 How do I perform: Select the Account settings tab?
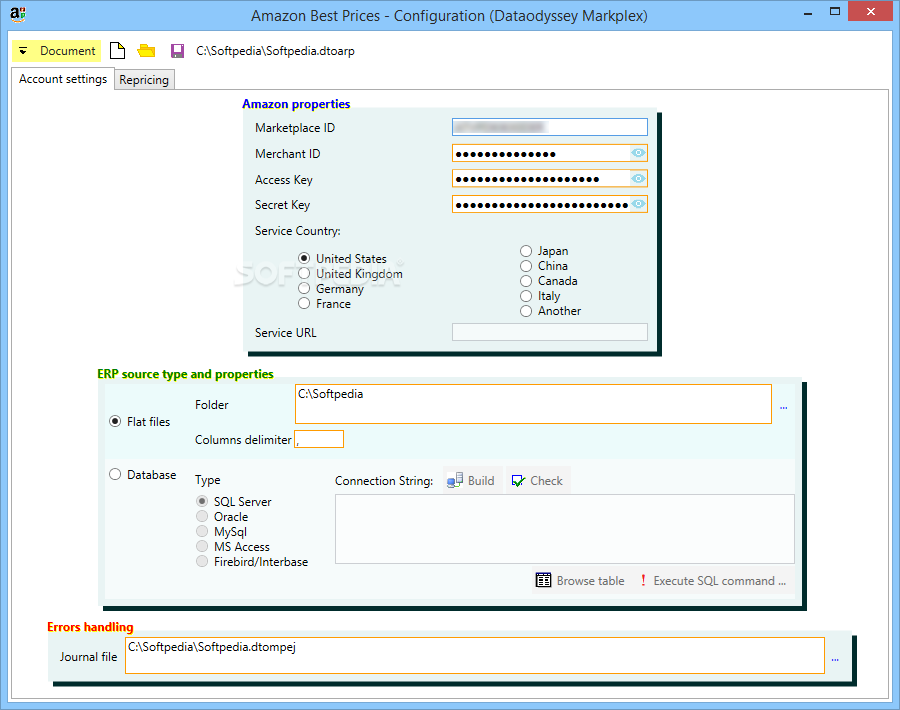click(63, 79)
